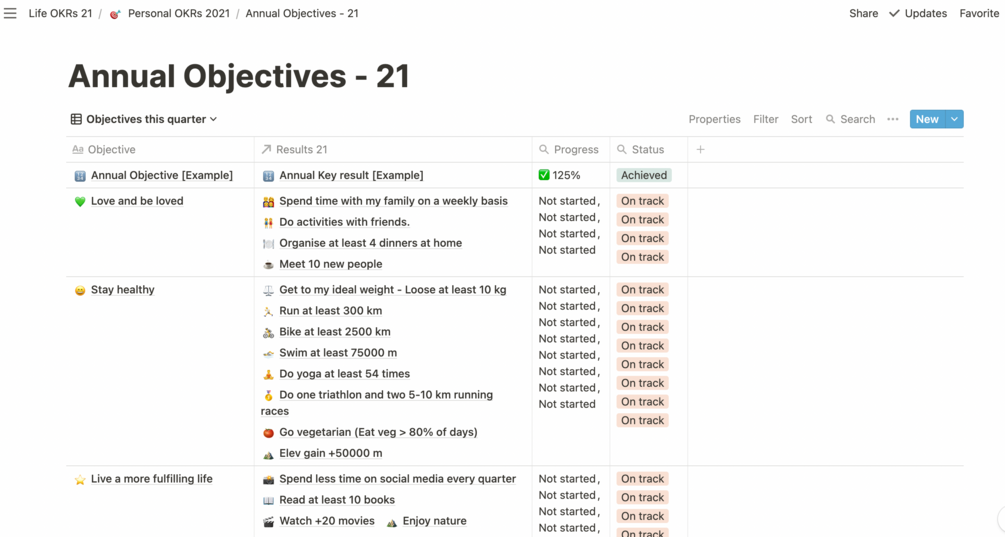
Task: Open the Updates menu in top bar
Action: (x=918, y=13)
